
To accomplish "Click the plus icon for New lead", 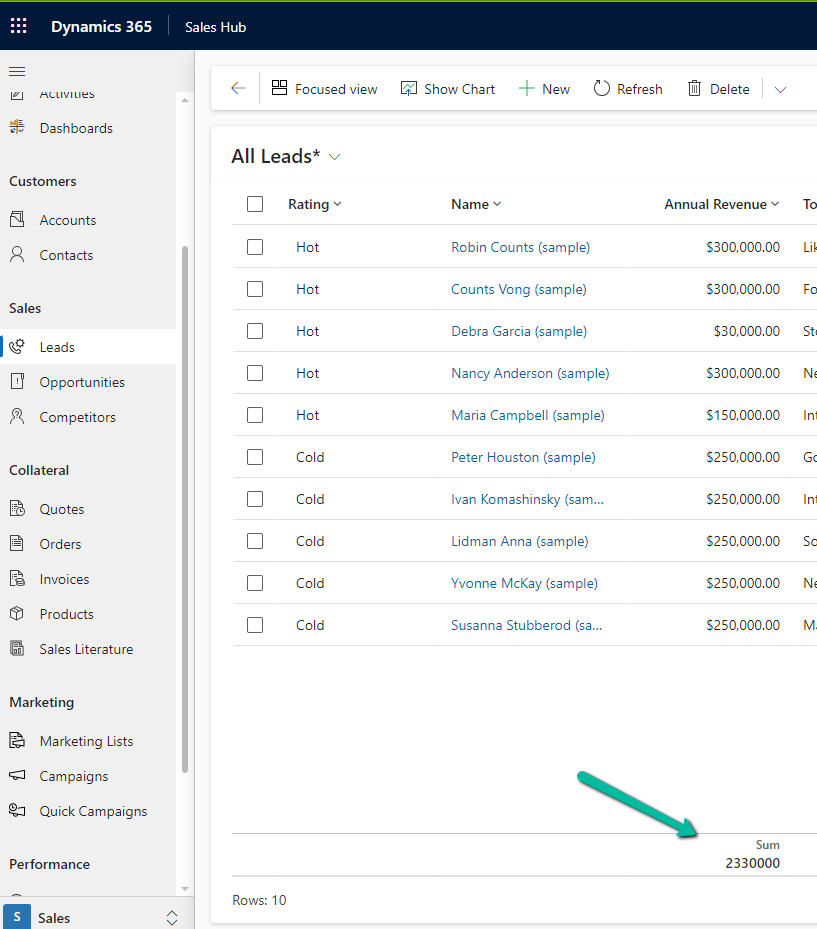I will pos(526,89).
